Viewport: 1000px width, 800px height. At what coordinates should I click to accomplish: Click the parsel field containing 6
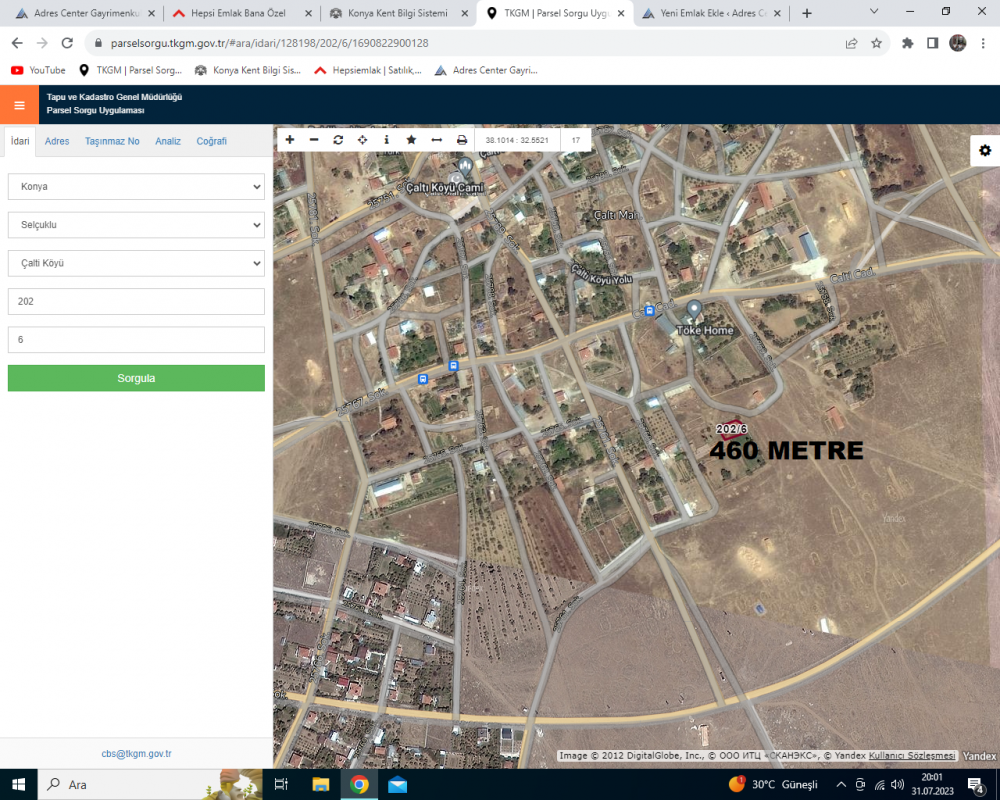(x=136, y=339)
